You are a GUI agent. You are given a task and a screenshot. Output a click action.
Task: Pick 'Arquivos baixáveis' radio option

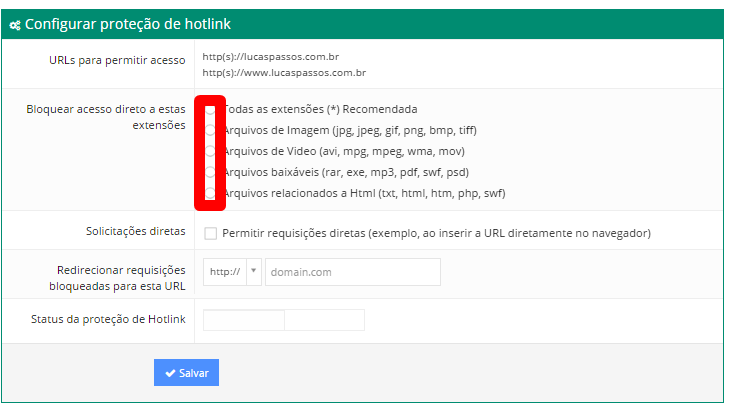210,172
